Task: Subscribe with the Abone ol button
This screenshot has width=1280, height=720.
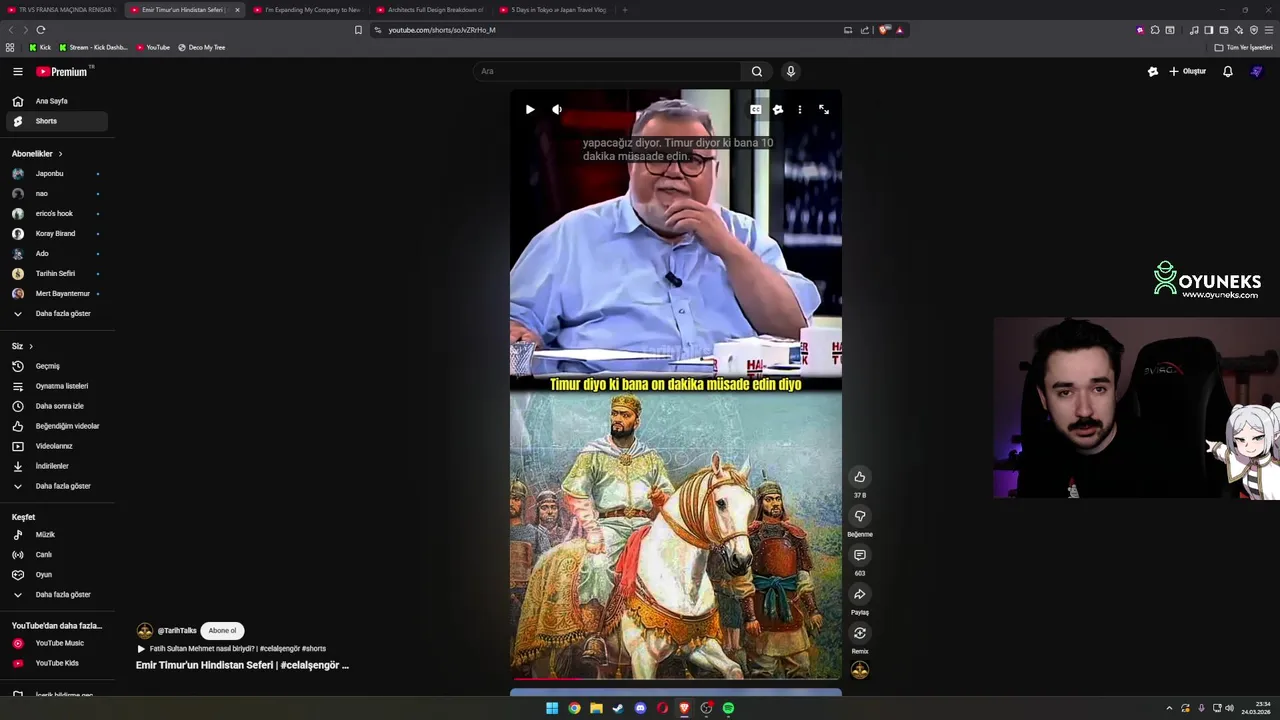Action: 222,630
